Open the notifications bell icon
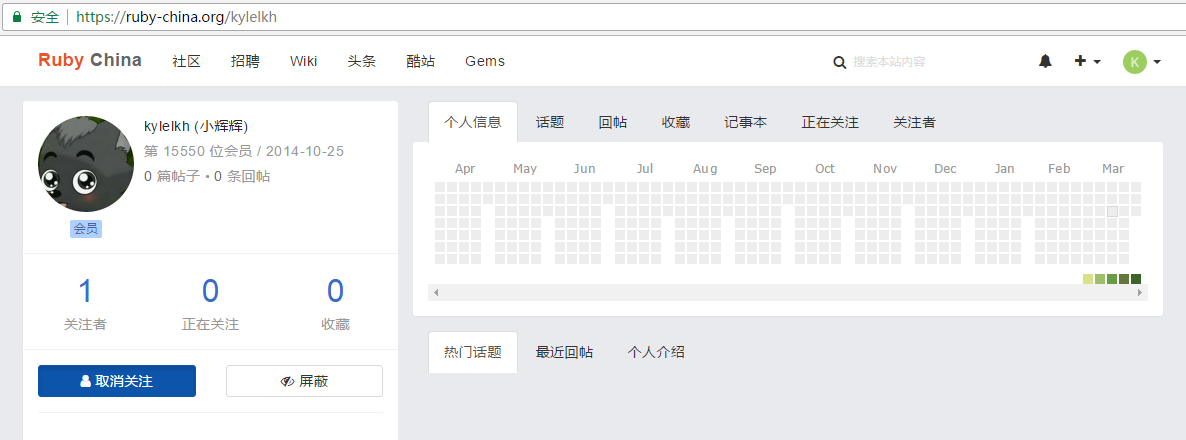This screenshot has height=440, width=1186. (1045, 61)
